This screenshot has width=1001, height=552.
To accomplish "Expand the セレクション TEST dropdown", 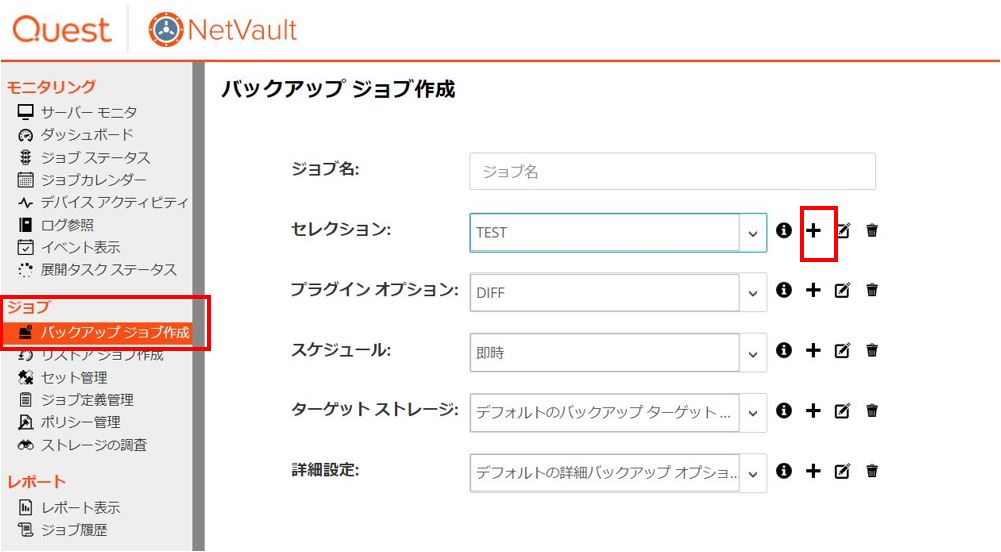I will click(753, 233).
